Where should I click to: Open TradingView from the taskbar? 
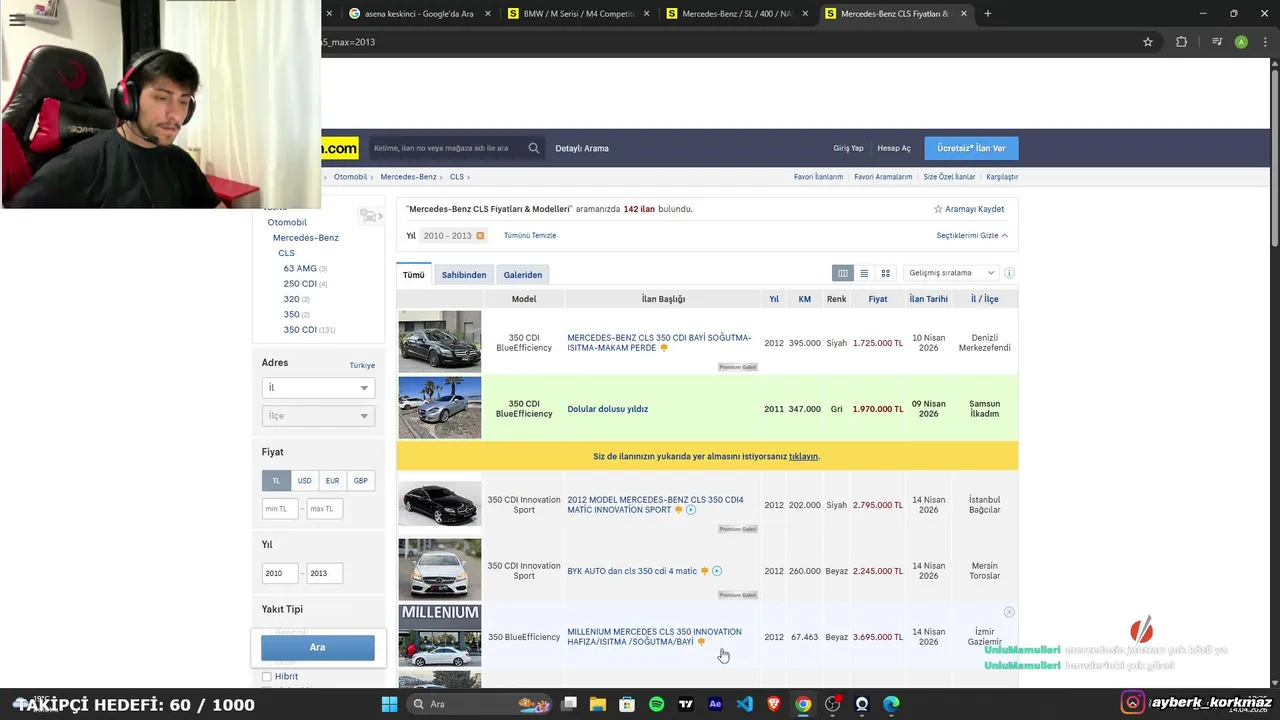(x=686, y=704)
